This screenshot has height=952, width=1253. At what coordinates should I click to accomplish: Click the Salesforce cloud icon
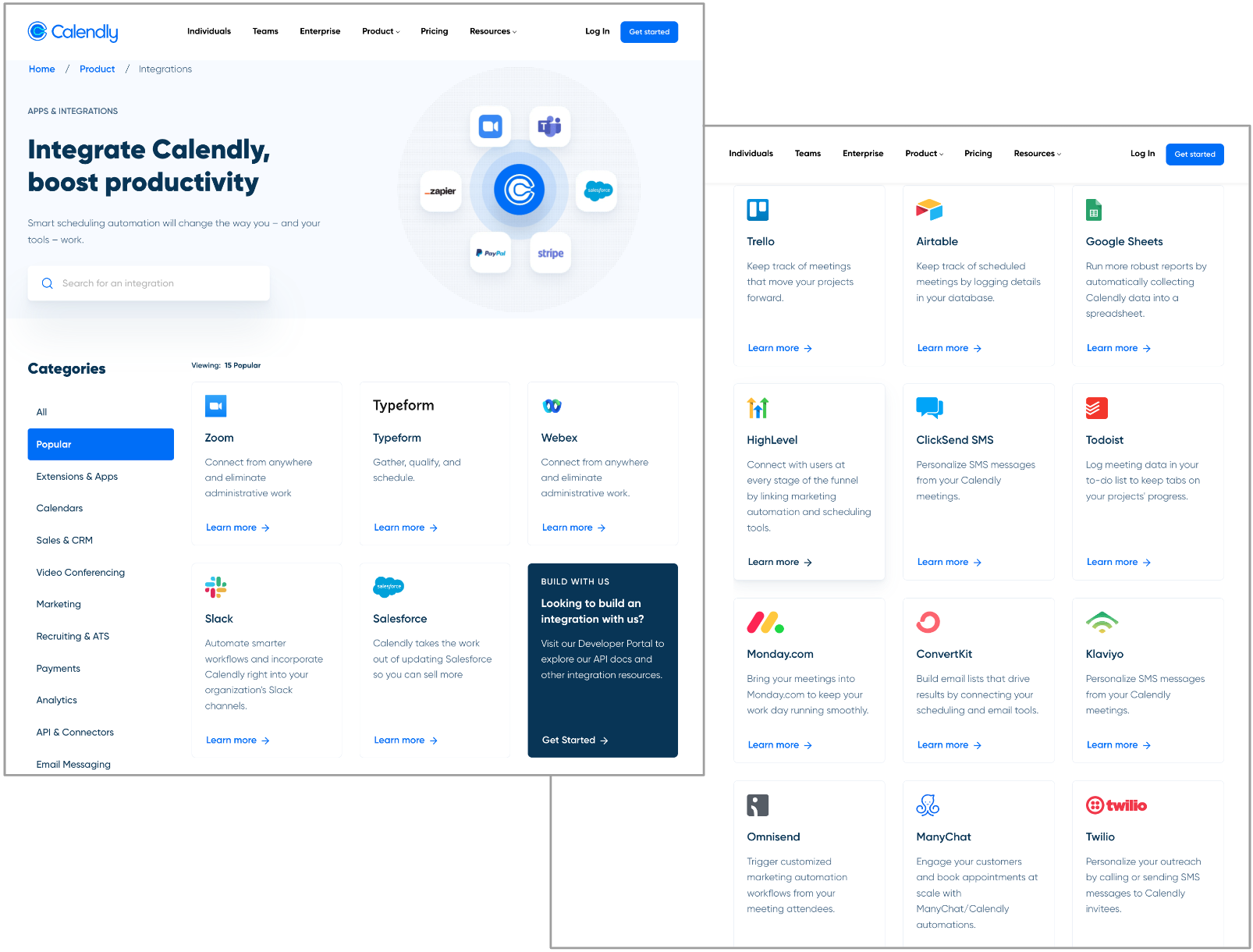click(389, 587)
